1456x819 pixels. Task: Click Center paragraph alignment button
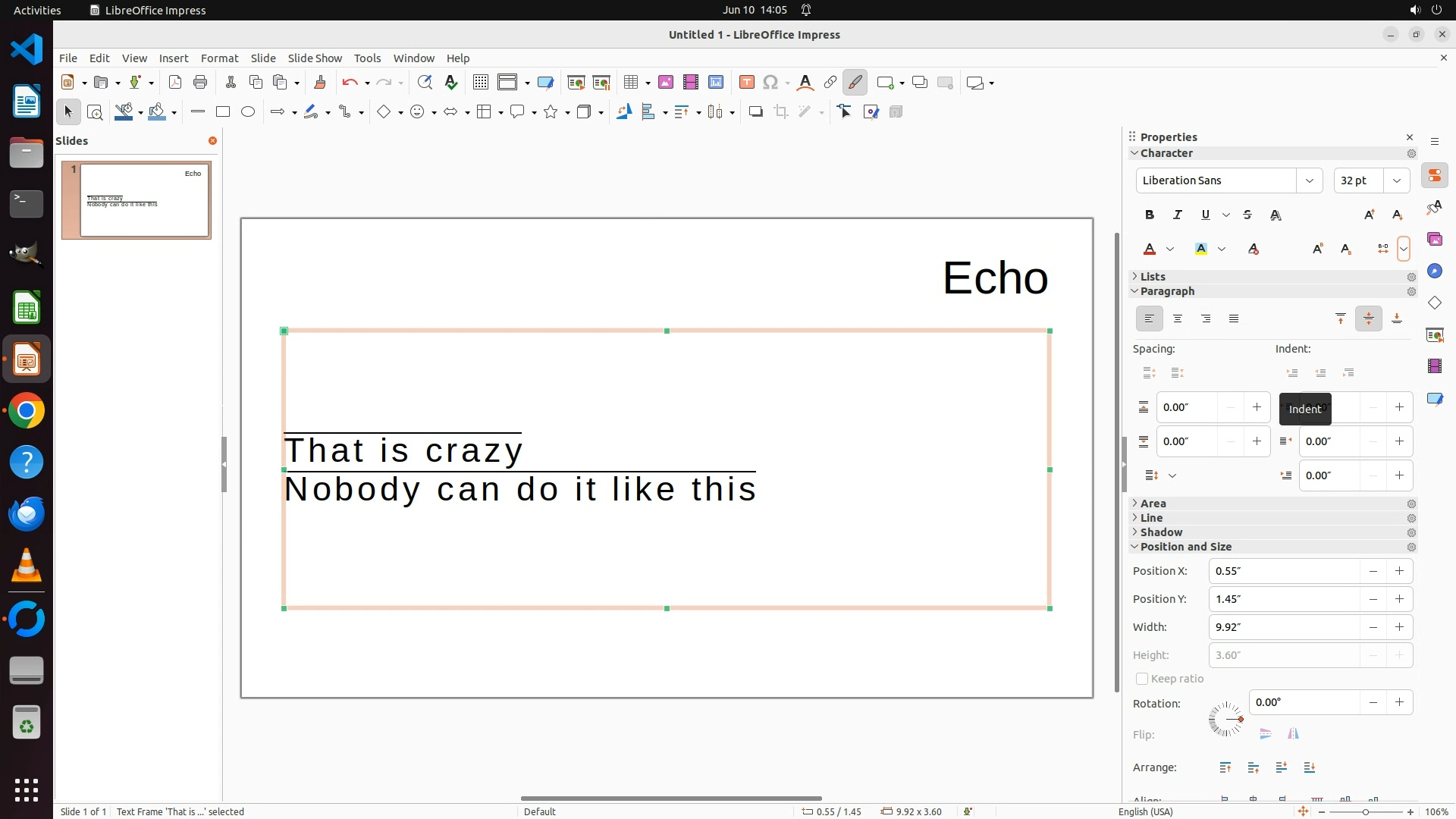click(1178, 319)
